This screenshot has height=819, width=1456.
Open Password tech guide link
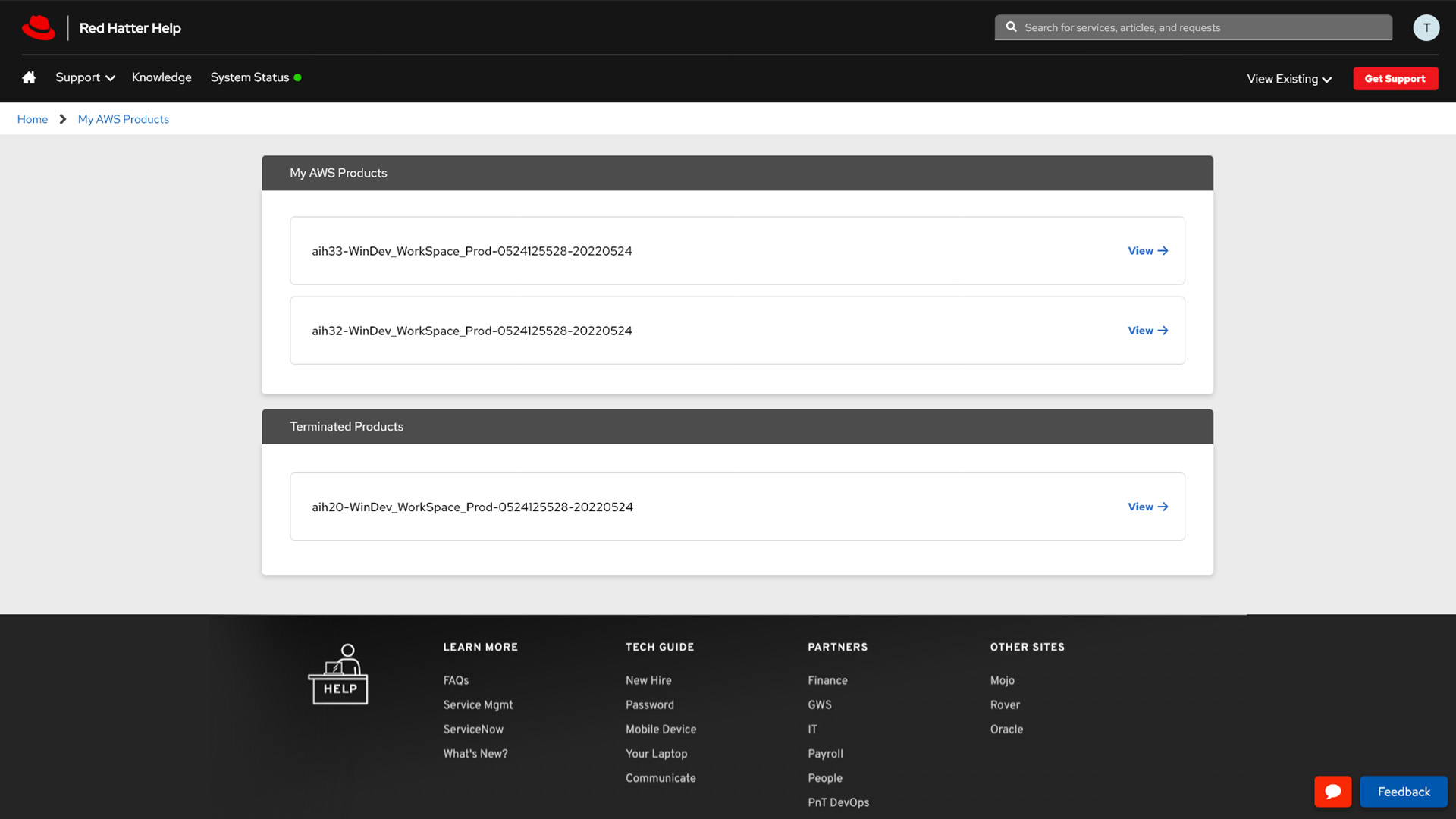click(650, 704)
